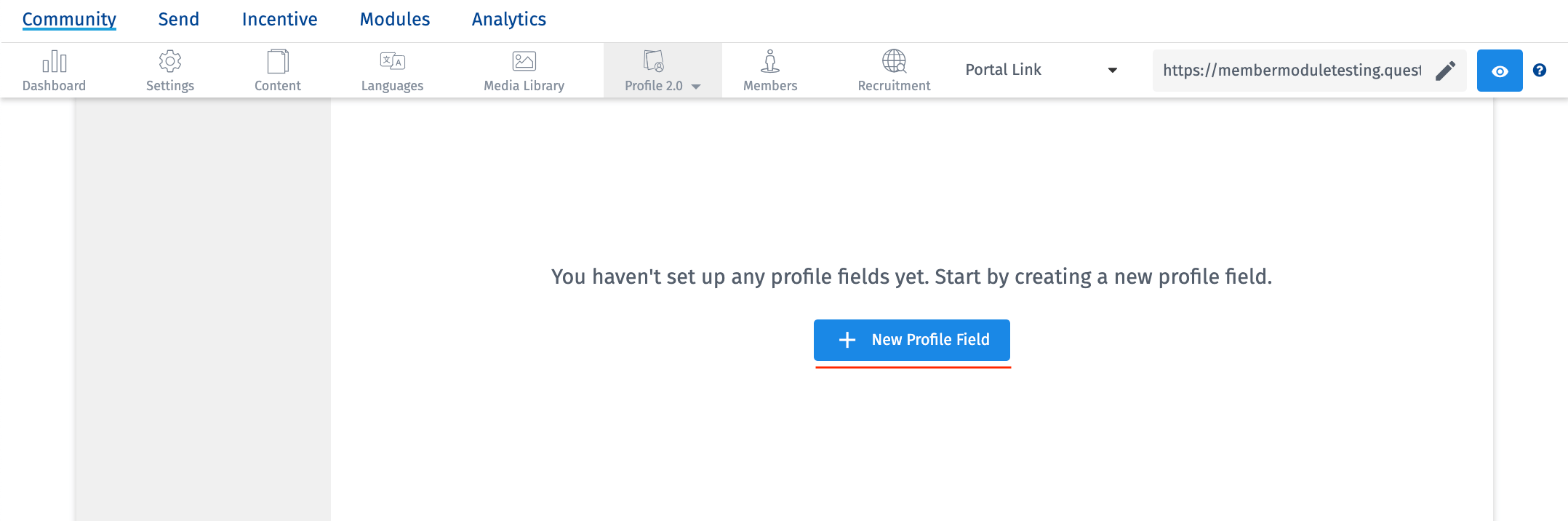The height and width of the screenshot is (521, 1568).
Task: Open the Languages section
Action: coord(392,70)
